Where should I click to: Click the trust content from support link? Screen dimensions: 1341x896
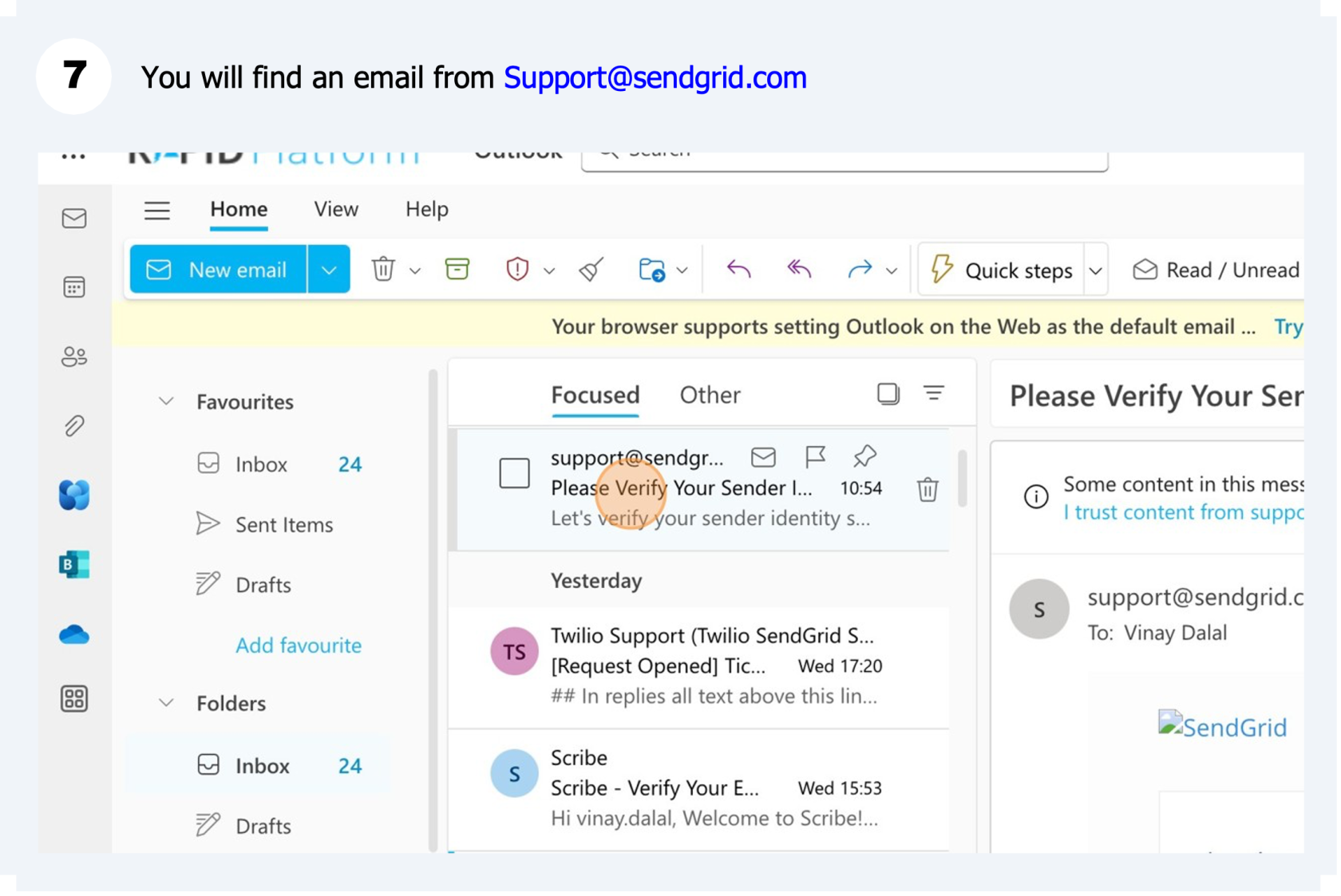pyautogui.click(x=1183, y=512)
